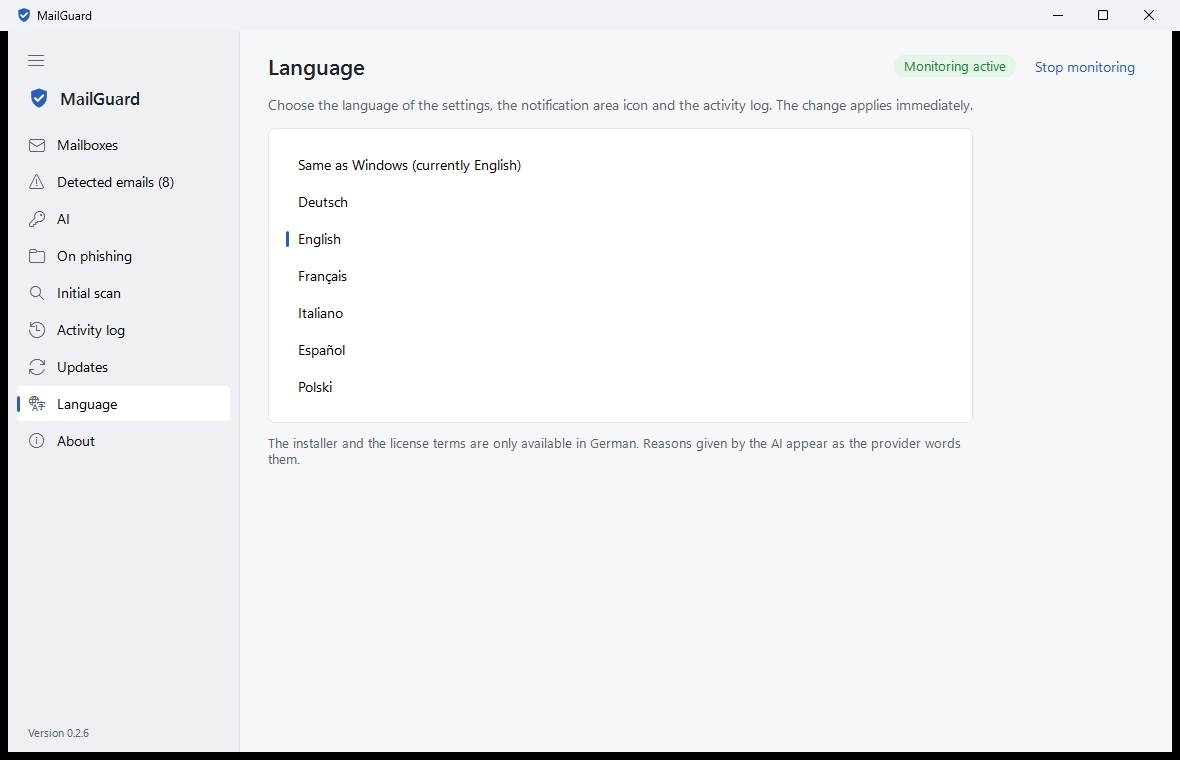Show the Activity log
1180x760 pixels.
tap(123, 330)
